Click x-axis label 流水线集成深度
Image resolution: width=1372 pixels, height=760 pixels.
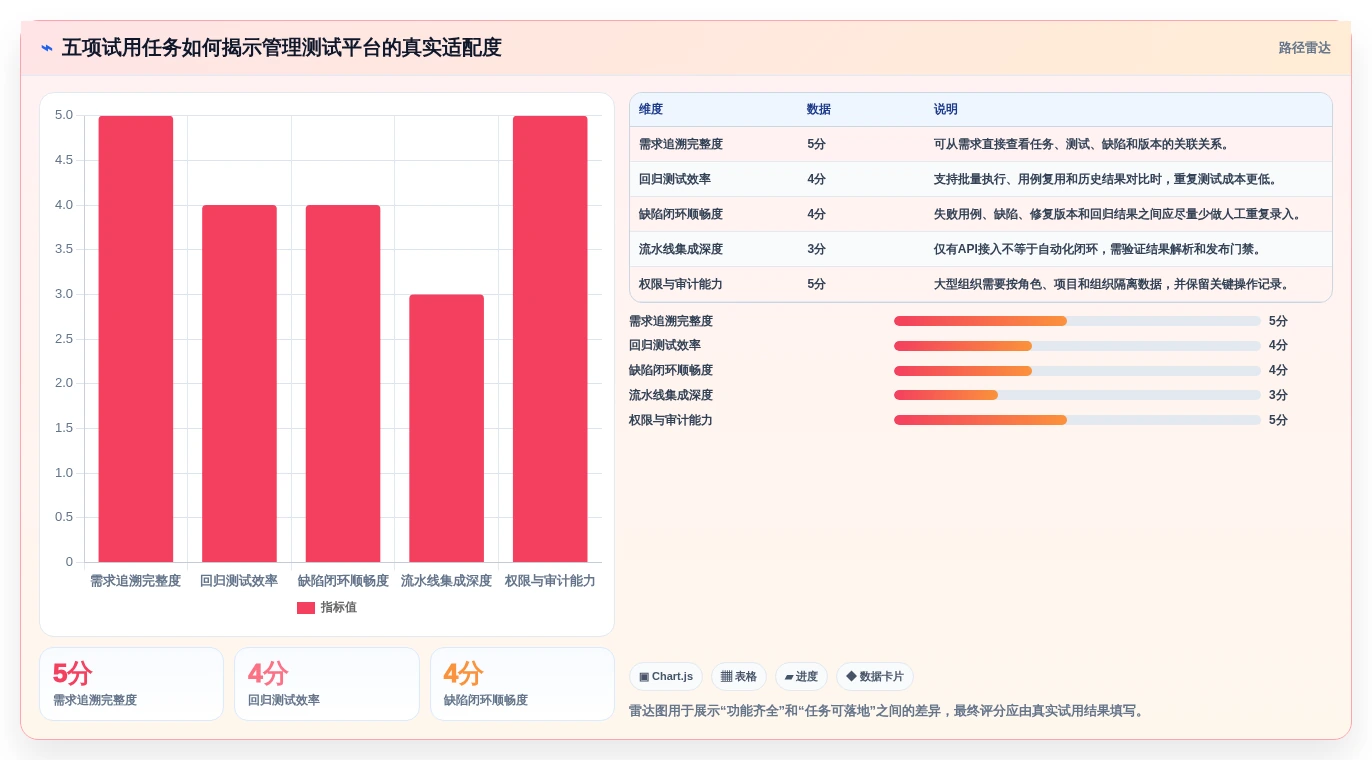(446, 581)
